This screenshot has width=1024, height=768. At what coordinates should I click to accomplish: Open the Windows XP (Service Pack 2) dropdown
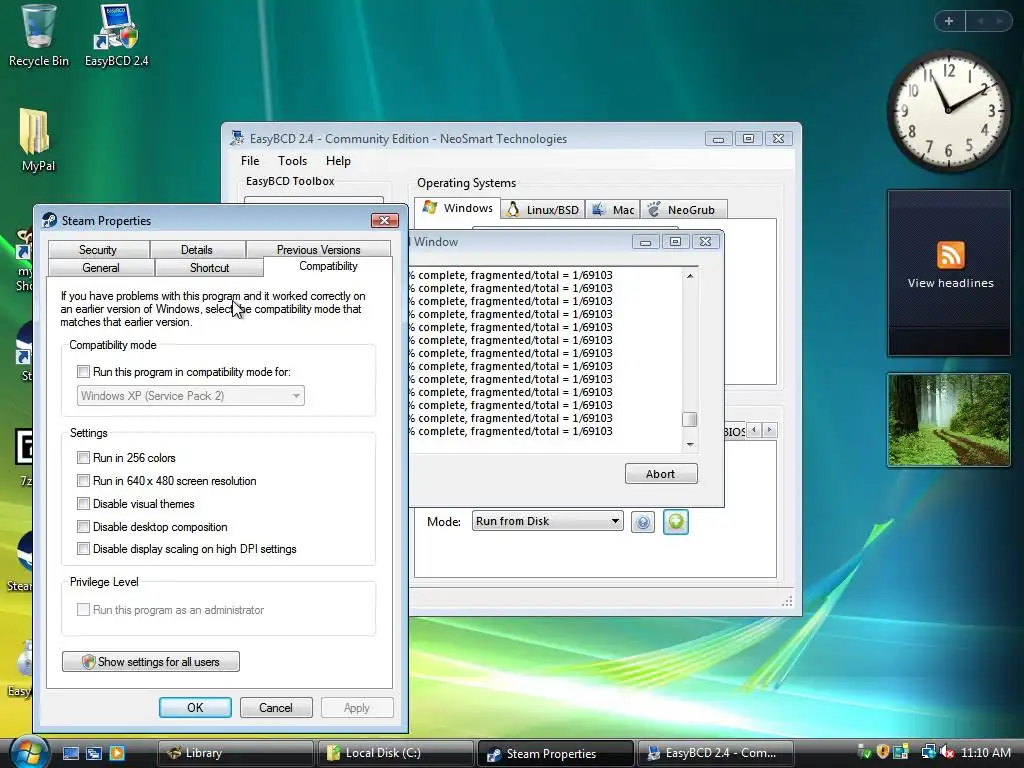click(x=191, y=396)
